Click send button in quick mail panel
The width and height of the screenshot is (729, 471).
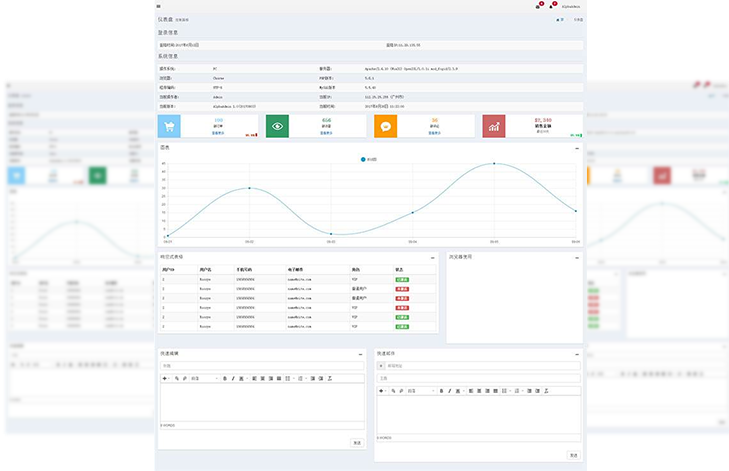(573, 454)
